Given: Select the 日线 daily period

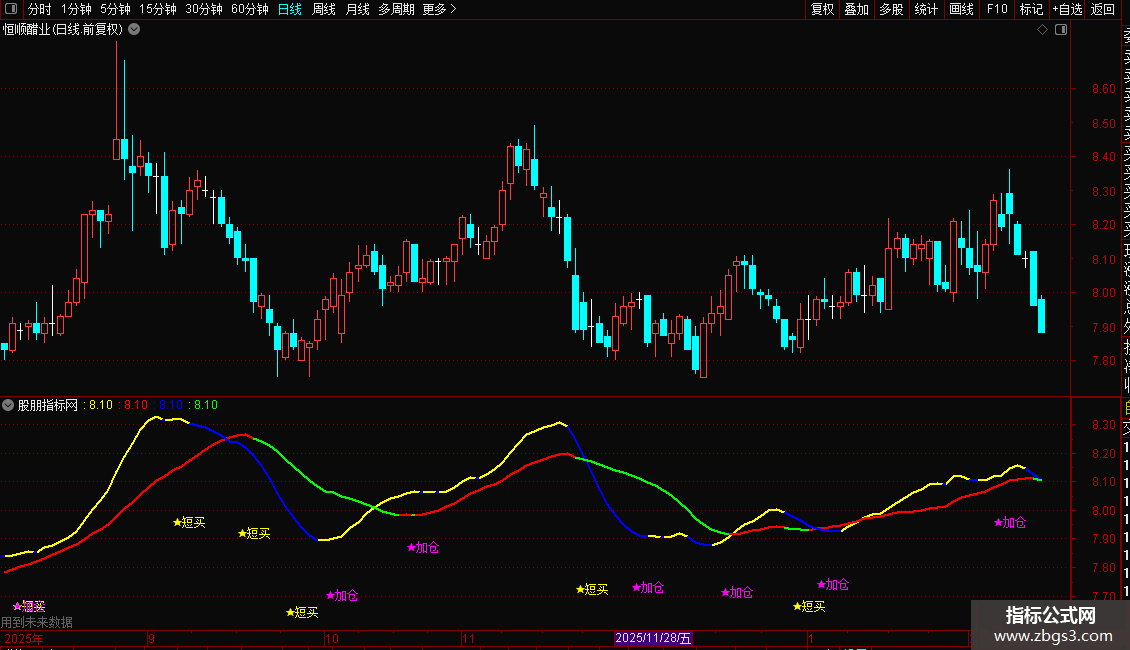Looking at the screenshot, I should coord(290,9).
